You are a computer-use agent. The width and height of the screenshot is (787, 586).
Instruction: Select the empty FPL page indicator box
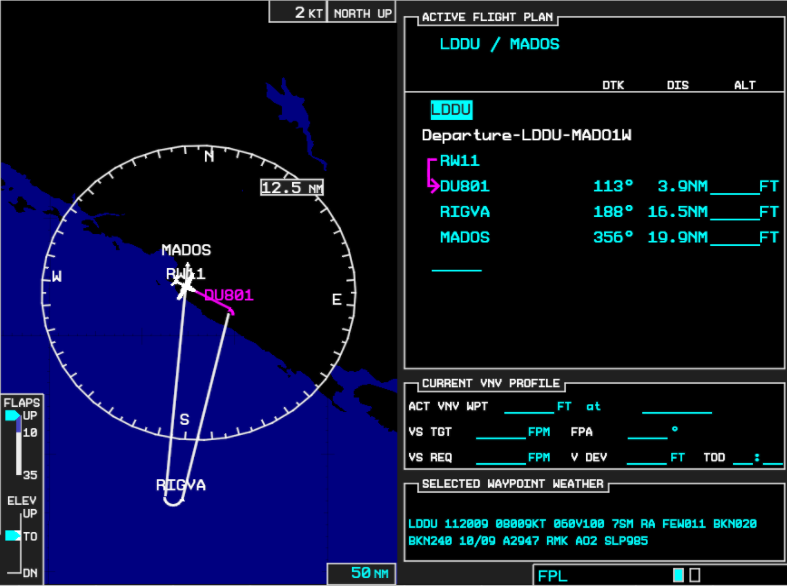pos(695,575)
